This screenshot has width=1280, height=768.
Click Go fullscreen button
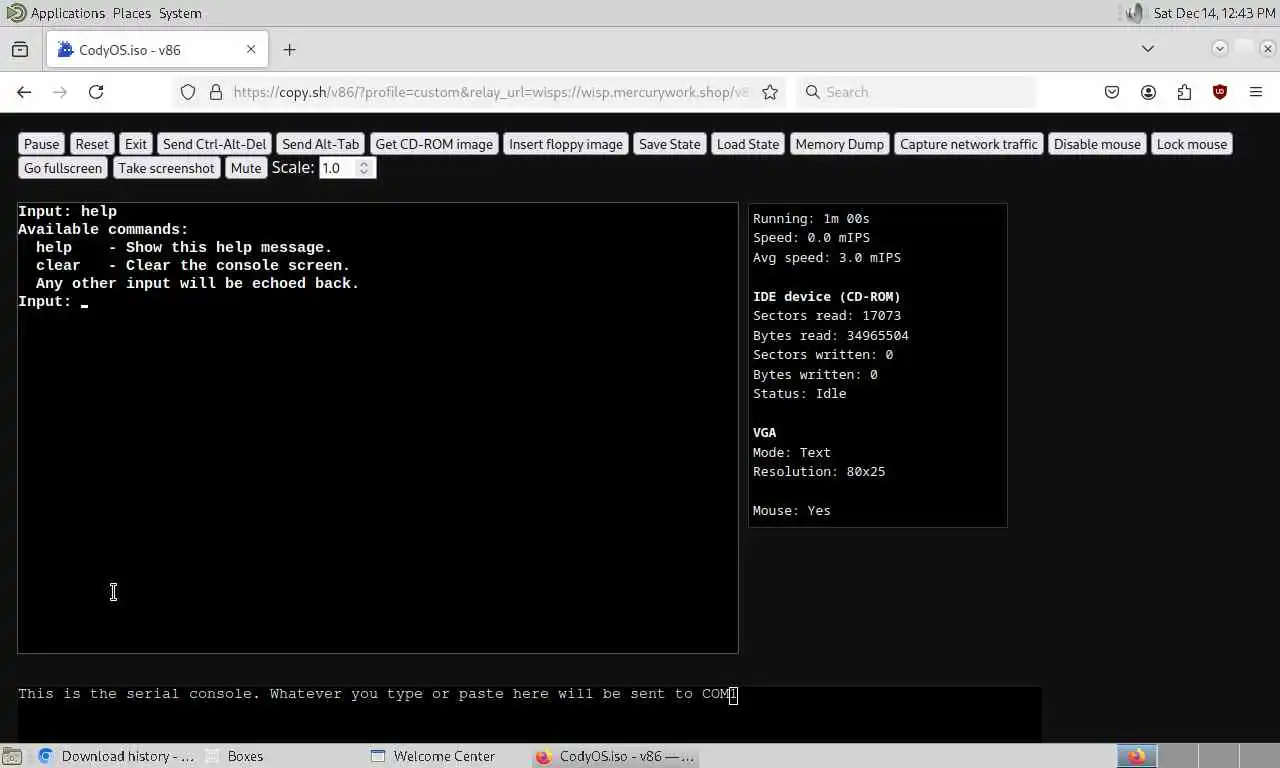tap(63, 168)
